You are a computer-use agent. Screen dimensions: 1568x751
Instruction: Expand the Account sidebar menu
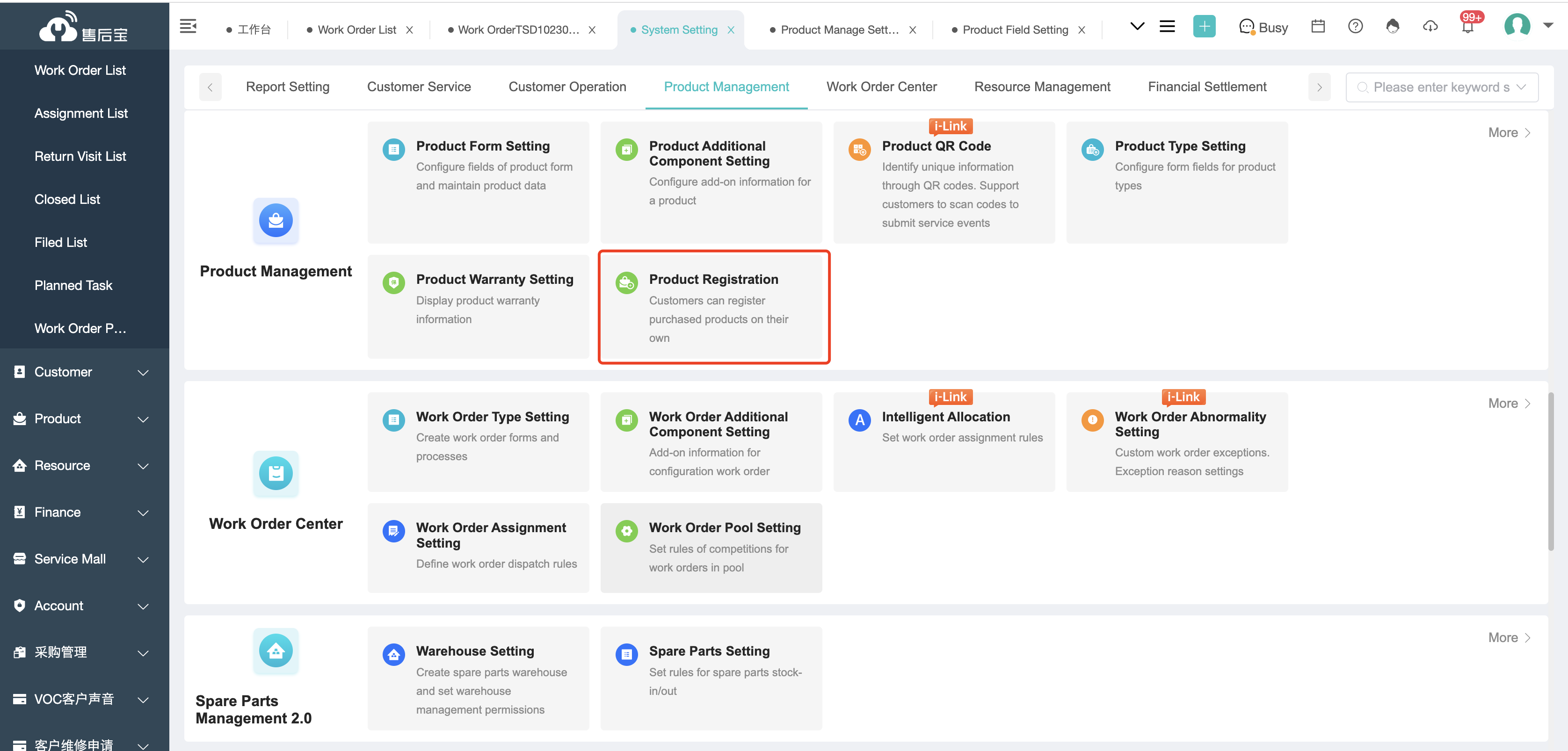(x=84, y=606)
